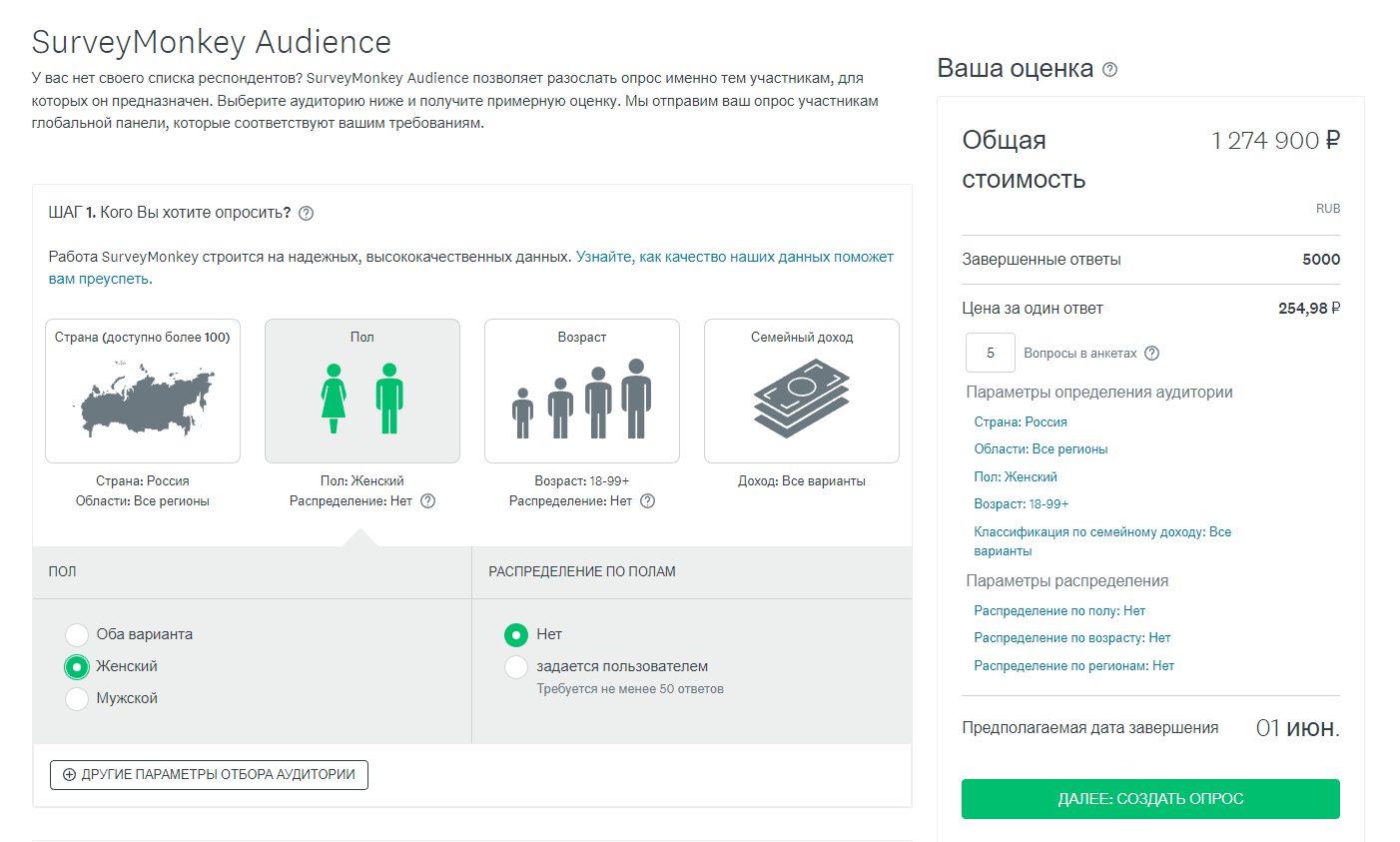Click help icon by gender 'Распределение: Нет'

(428, 501)
